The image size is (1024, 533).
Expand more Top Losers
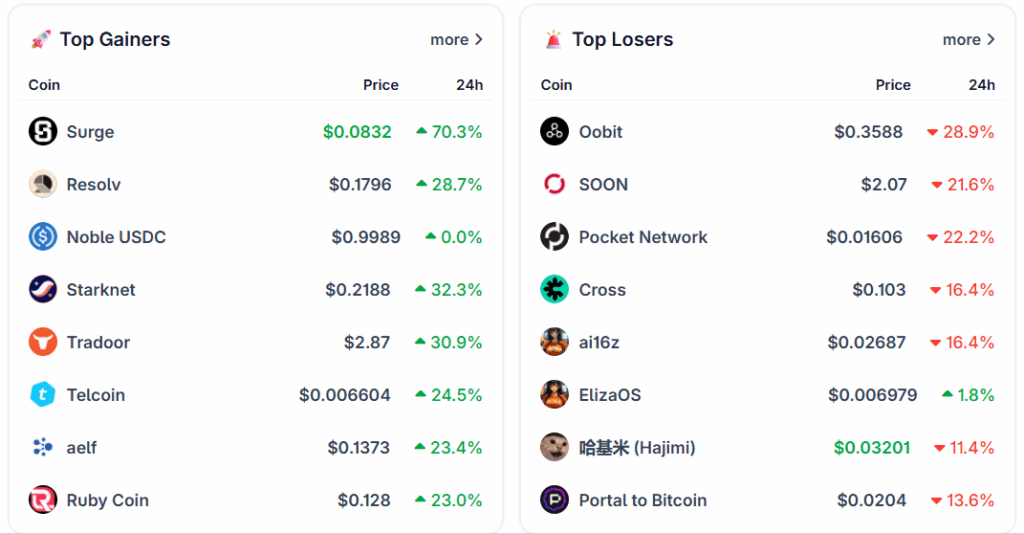pyautogui.click(x=969, y=40)
